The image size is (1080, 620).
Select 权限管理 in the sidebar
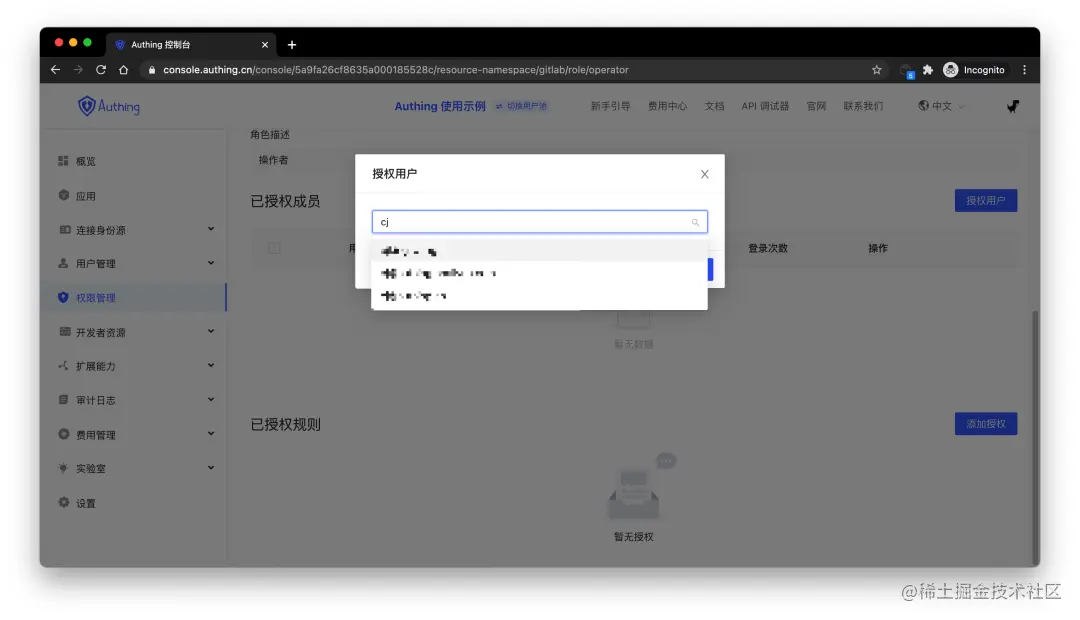click(135, 298)
